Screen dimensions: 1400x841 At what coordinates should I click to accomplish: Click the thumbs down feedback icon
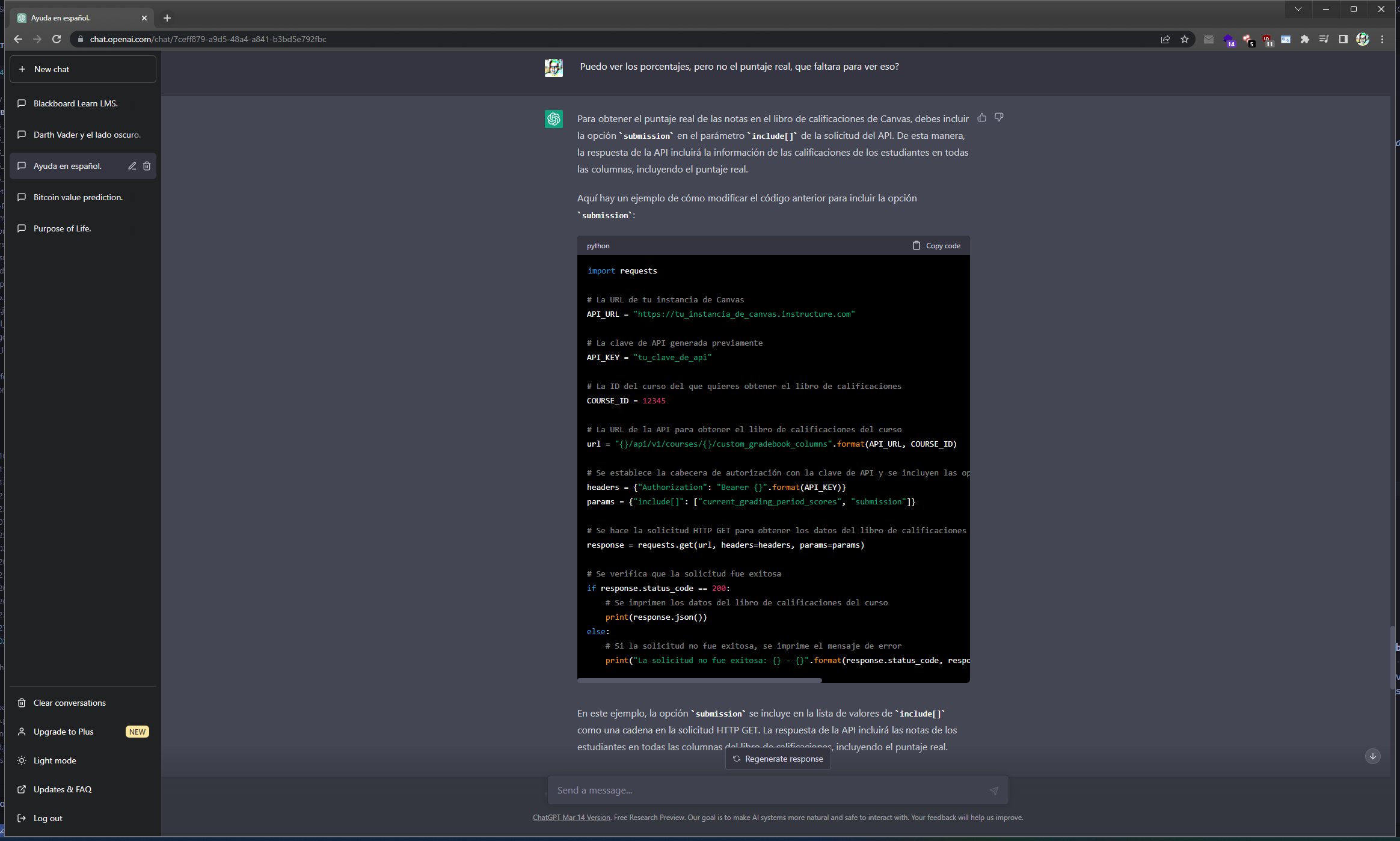pyautogui.click(x=999, y=118)
